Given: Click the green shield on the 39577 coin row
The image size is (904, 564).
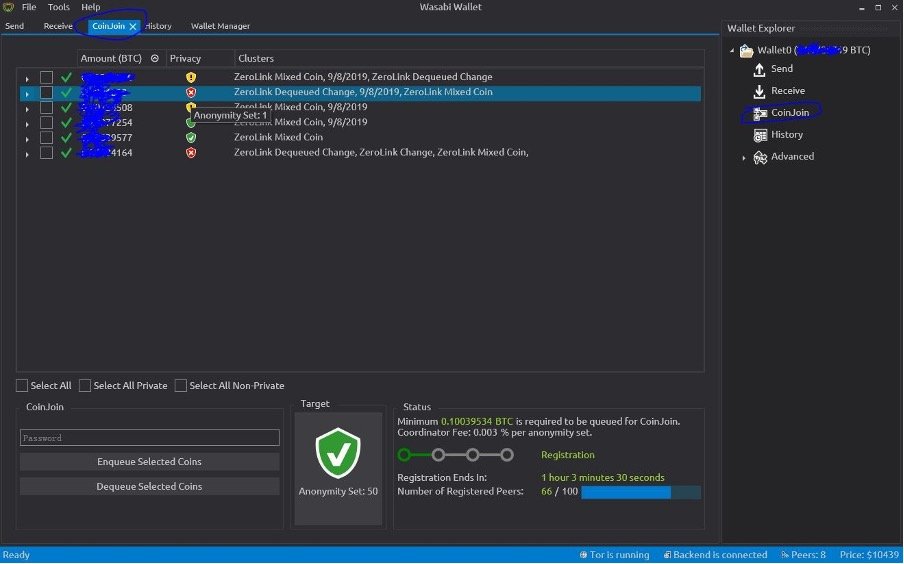Looking at the screenshot, I should pos(191,137).
